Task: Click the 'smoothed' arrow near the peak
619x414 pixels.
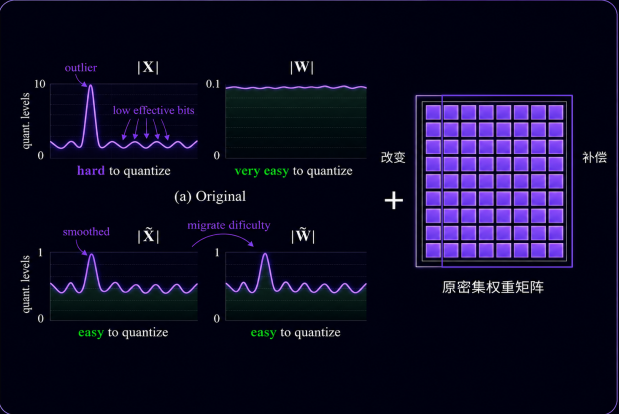Action: point(81,248)
